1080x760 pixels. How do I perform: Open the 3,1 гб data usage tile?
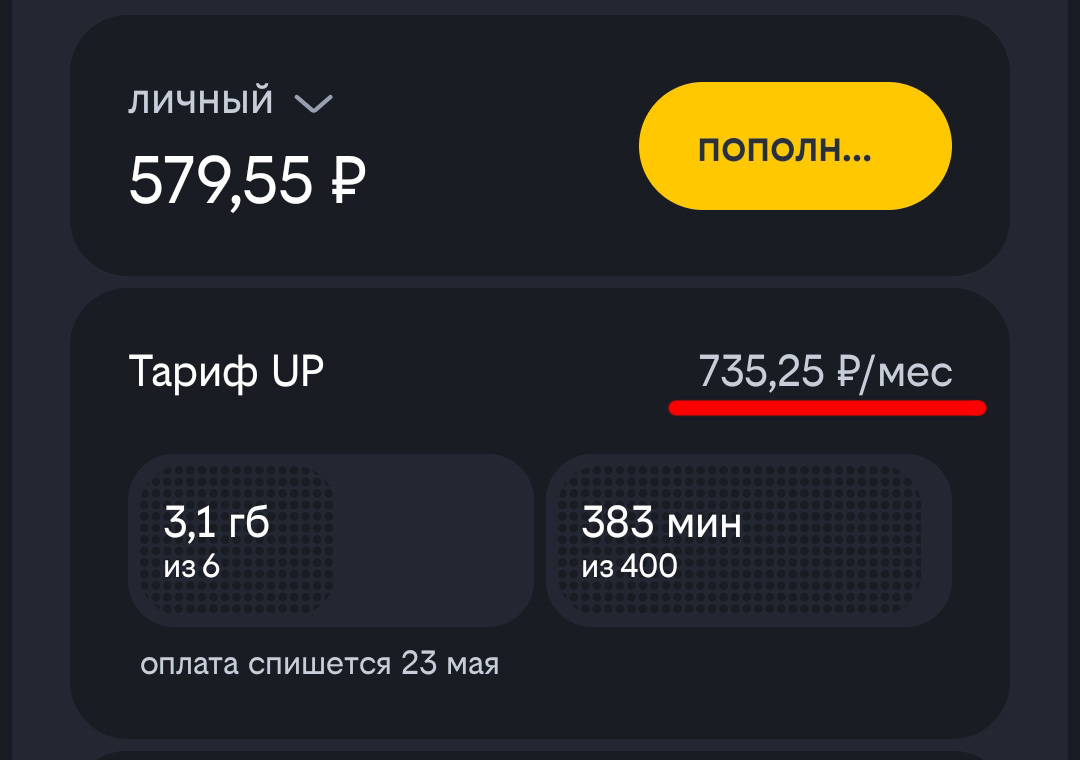330,542
